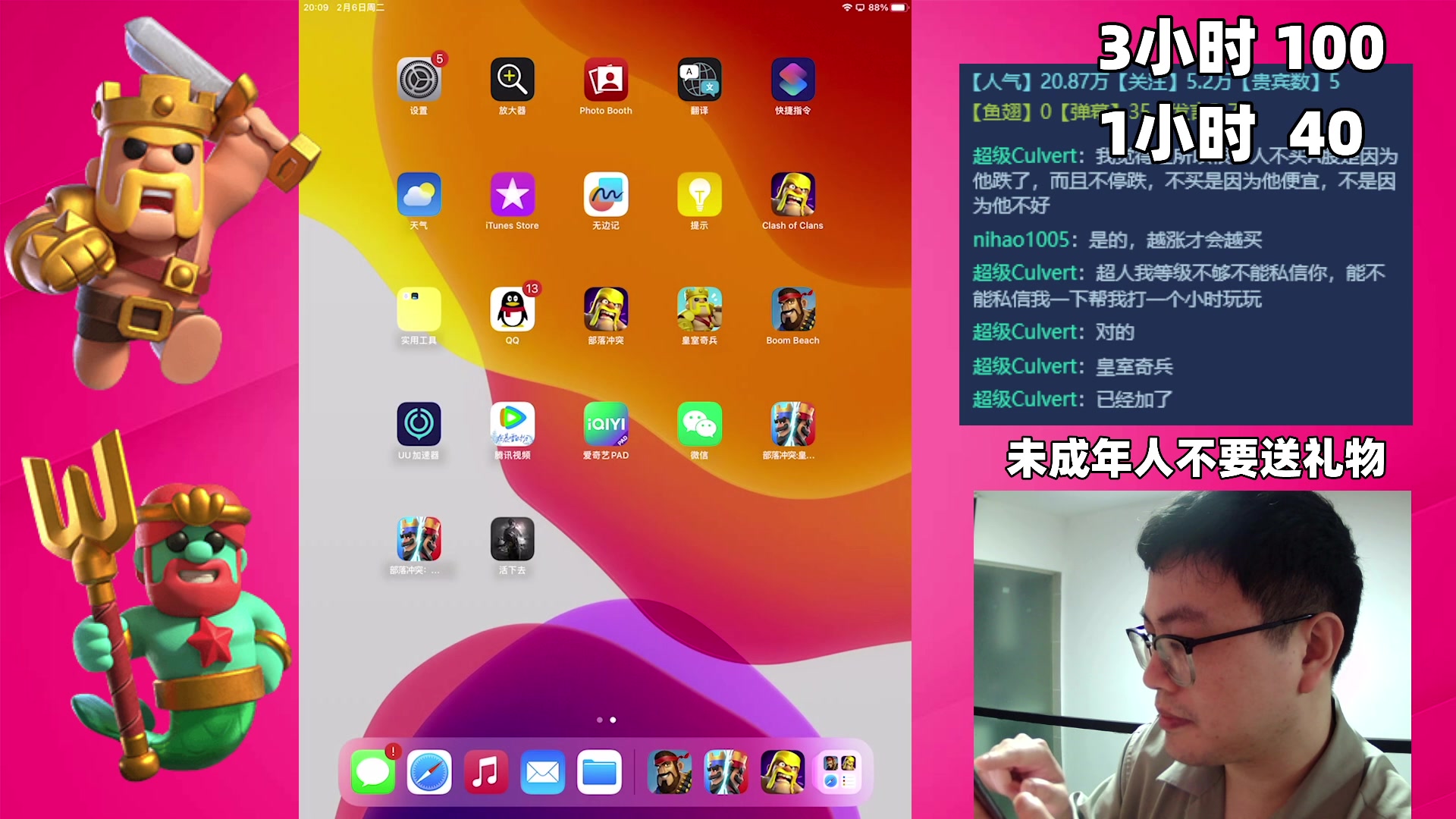Open Safari in the dock
Screen dimensions: 1456x819
[x=429, y=773]
